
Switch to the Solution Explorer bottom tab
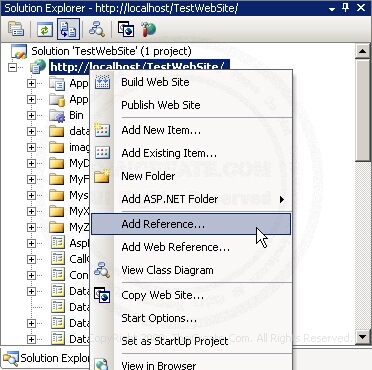pos(46,358)
